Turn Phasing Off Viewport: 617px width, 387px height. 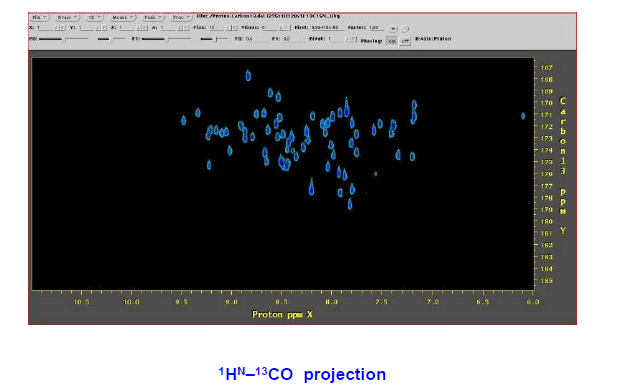(405, 41)
